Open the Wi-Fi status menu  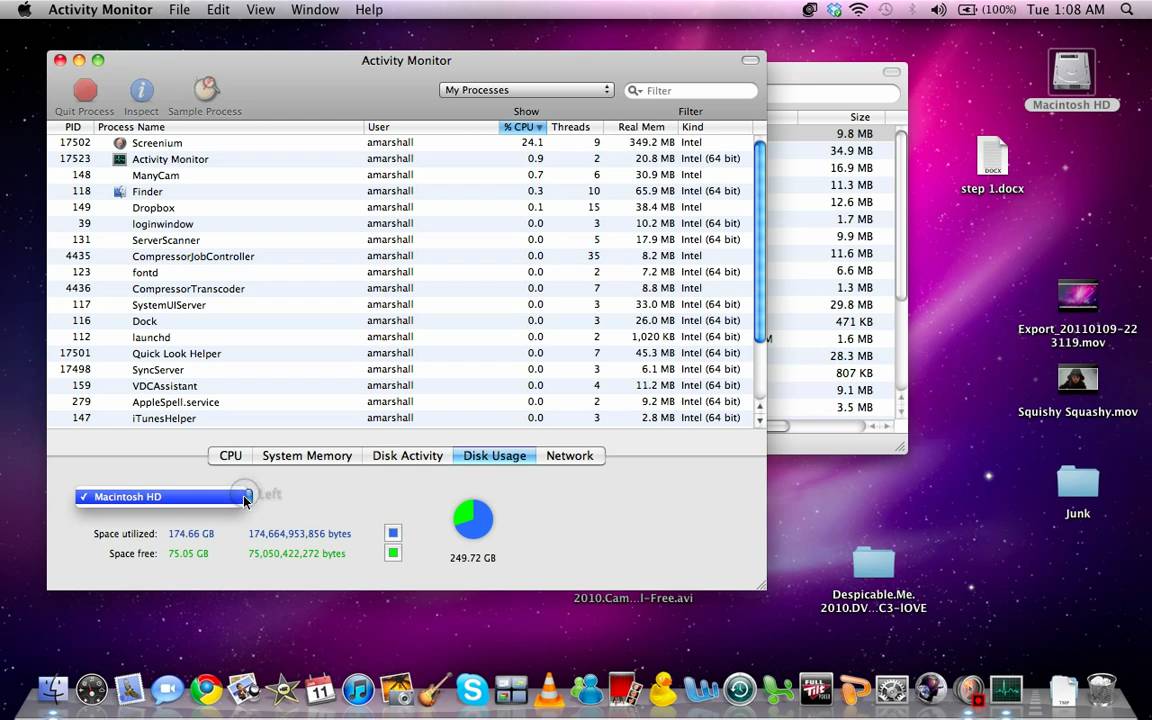click(858, 10)
